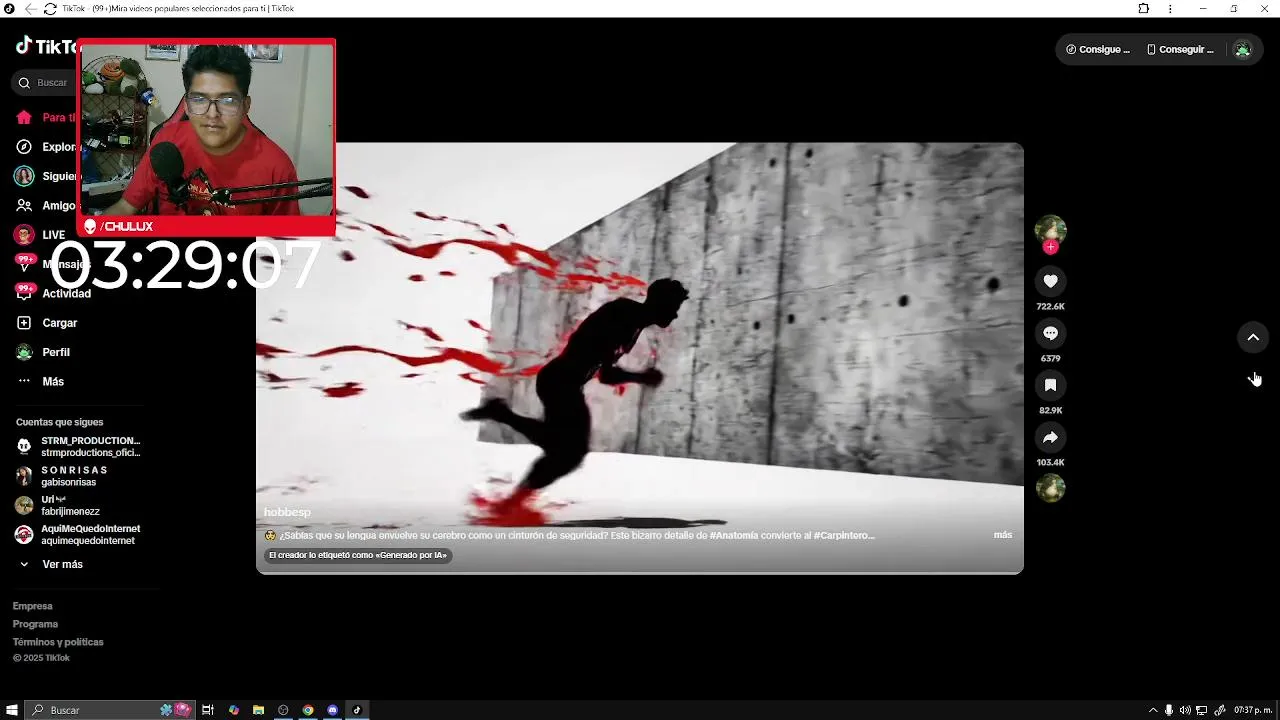Open the volume speaker tray icon
Image resolution: width=1280 pixels, height=720 pixels.
pos(1185,710)
